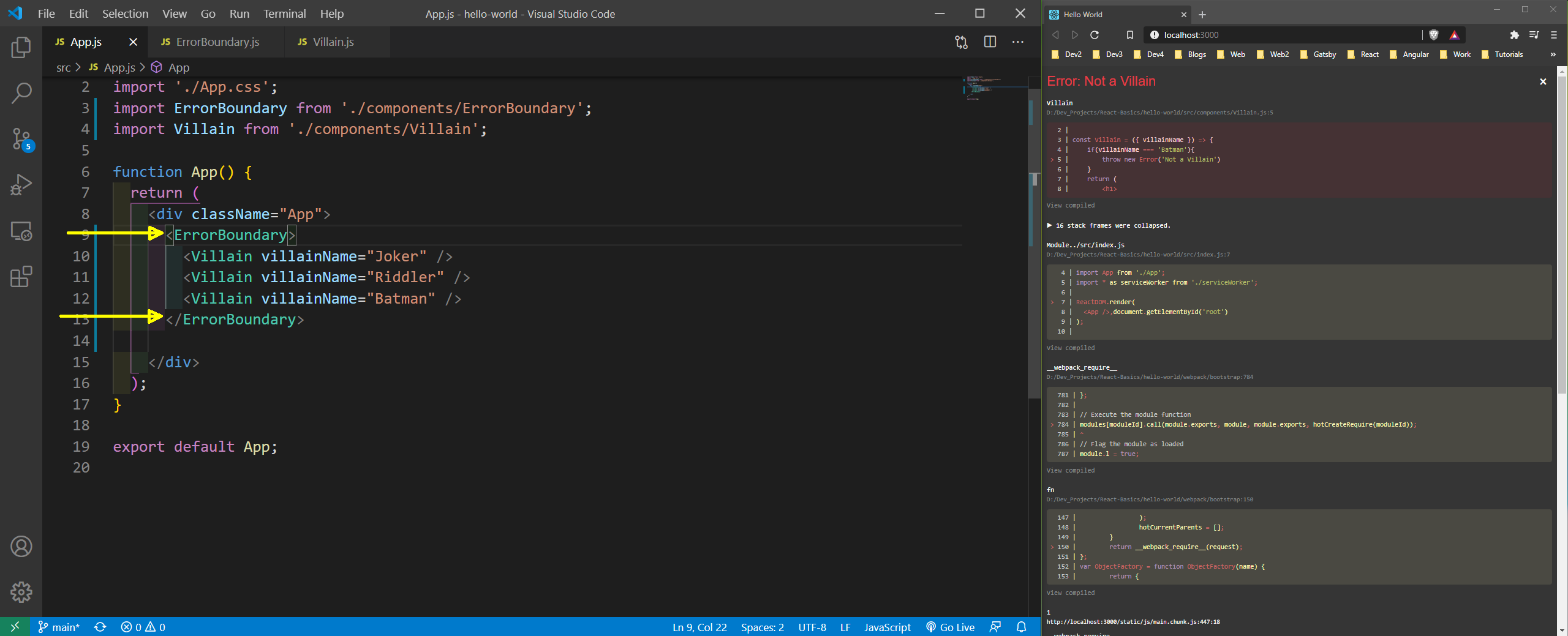Open the Explorer view in activity bar

[21, 47]
